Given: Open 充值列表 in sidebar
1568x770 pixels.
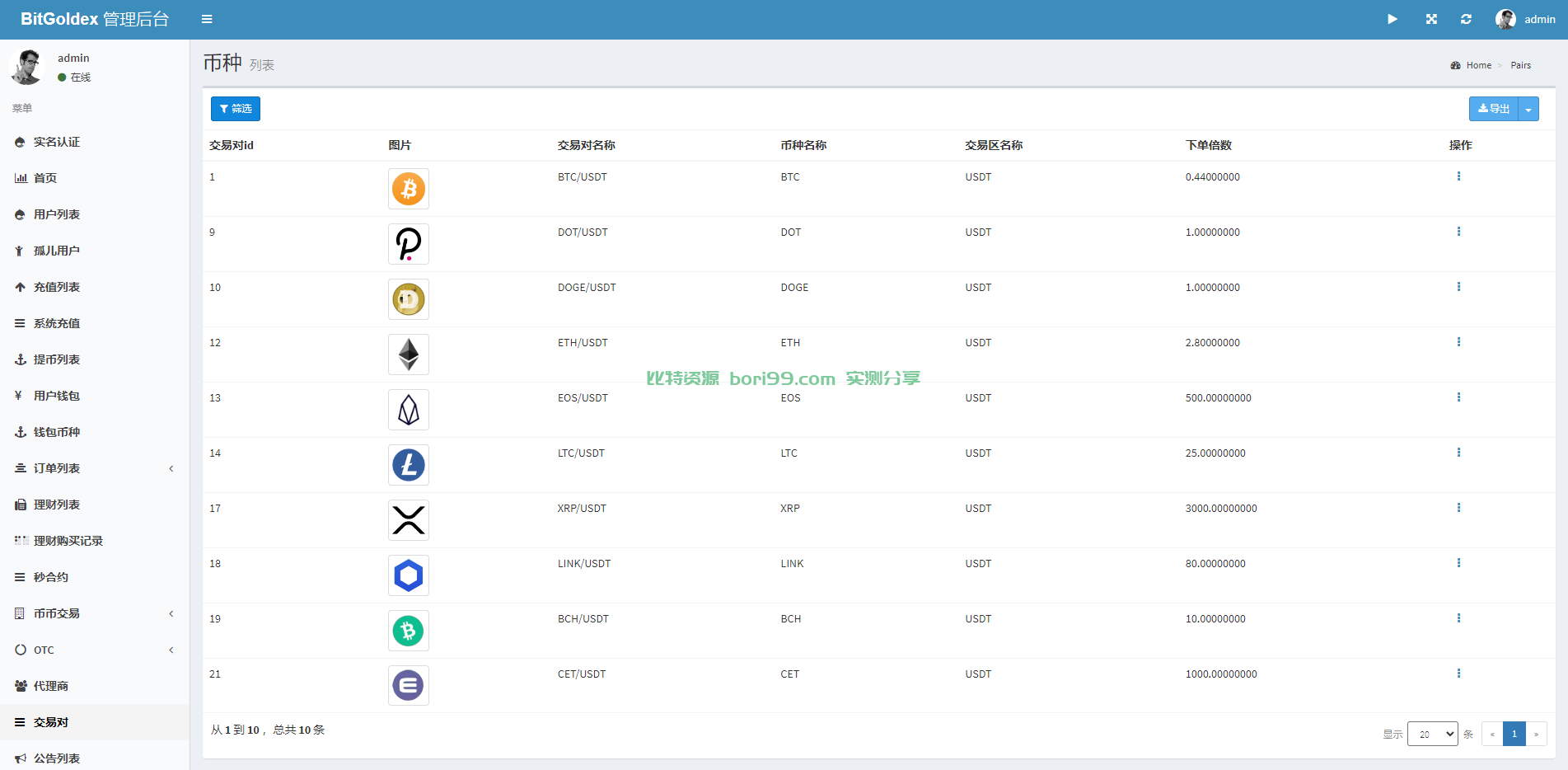Looking at the screenshot, I should click(x=95, y=287).
